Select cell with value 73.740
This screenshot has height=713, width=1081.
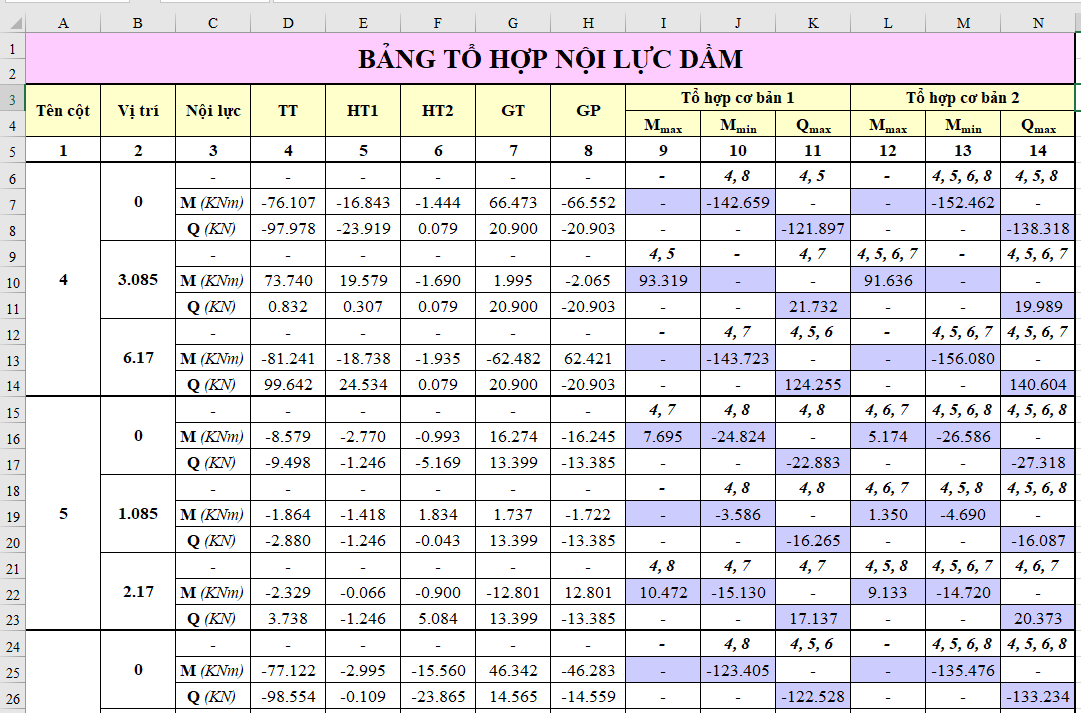(x=288, y=281)
